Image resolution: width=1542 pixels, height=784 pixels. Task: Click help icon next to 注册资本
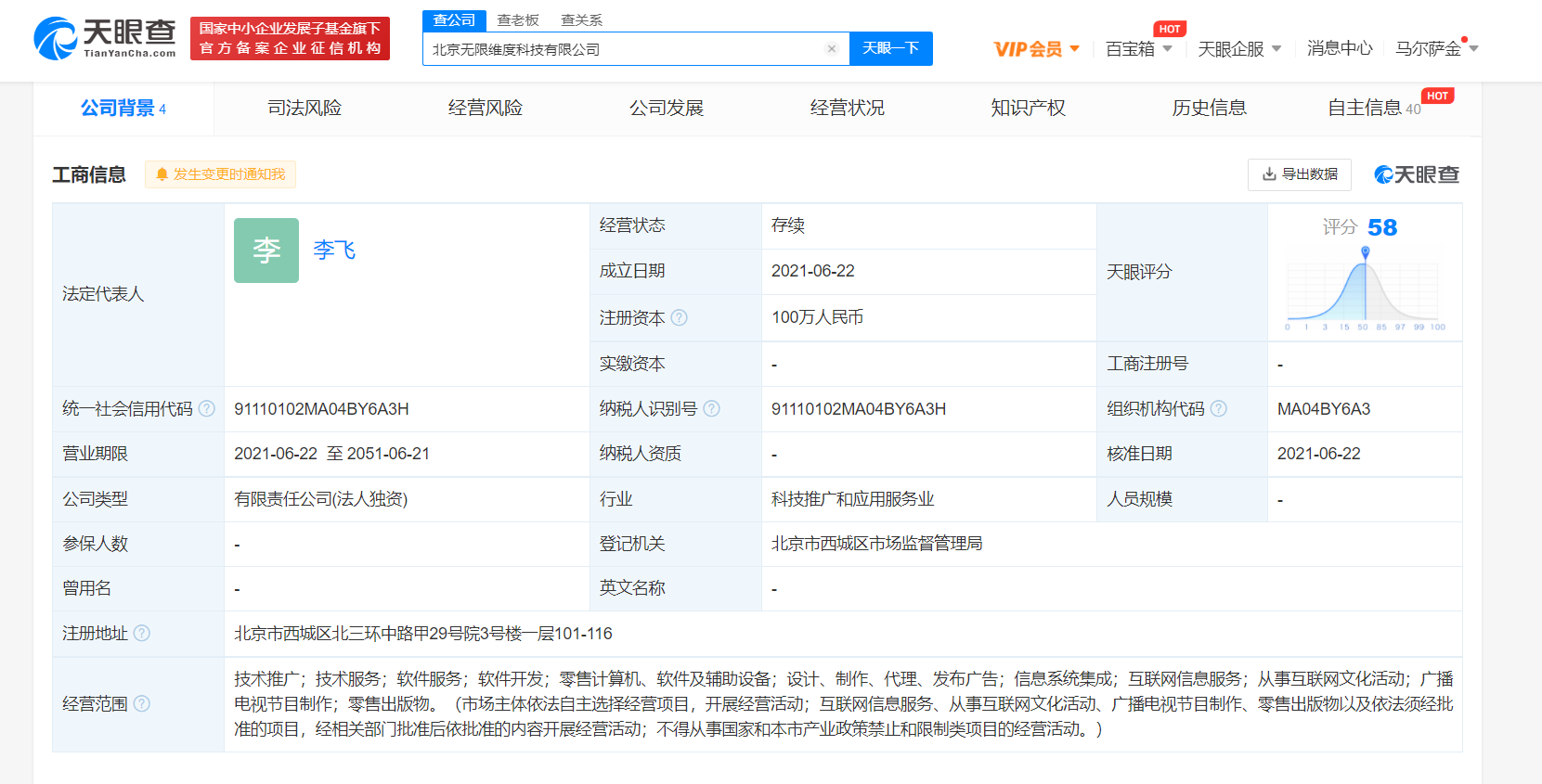pos(680,317)
